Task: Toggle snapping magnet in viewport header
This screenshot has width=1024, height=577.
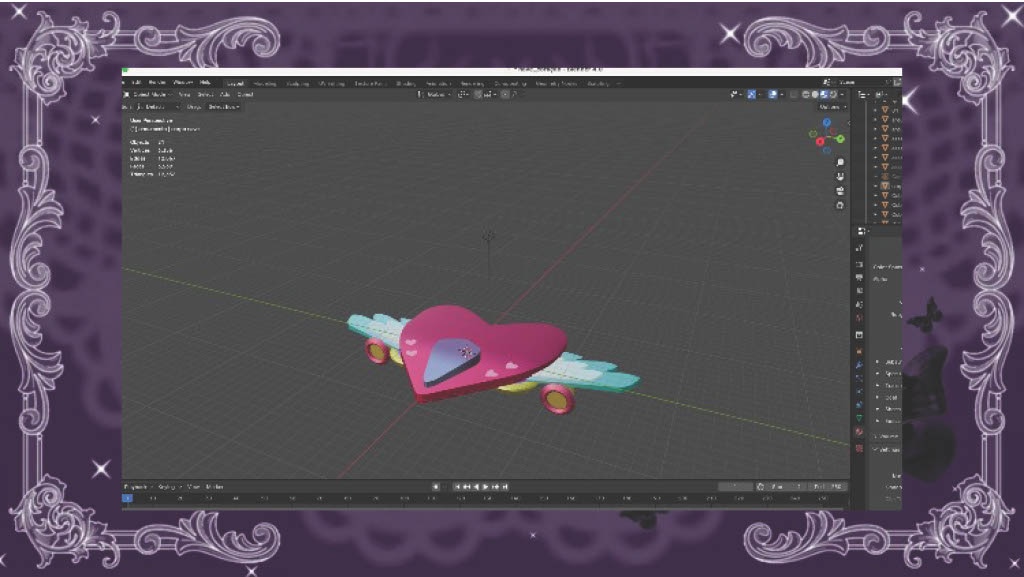Action: click(478, 95)
